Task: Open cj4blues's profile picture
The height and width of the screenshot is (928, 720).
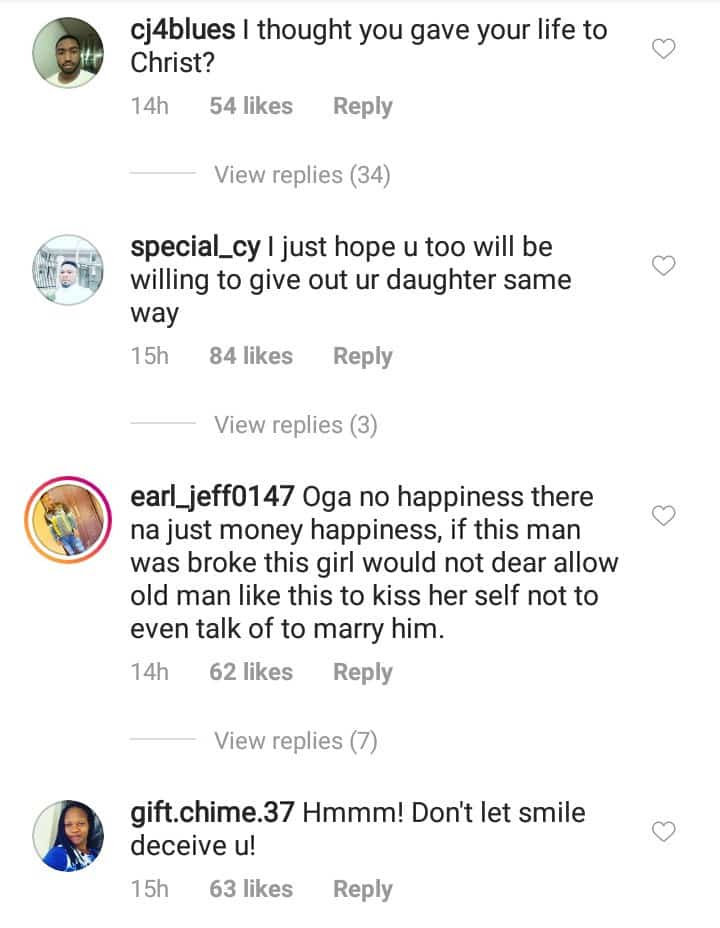Action: 68,52
